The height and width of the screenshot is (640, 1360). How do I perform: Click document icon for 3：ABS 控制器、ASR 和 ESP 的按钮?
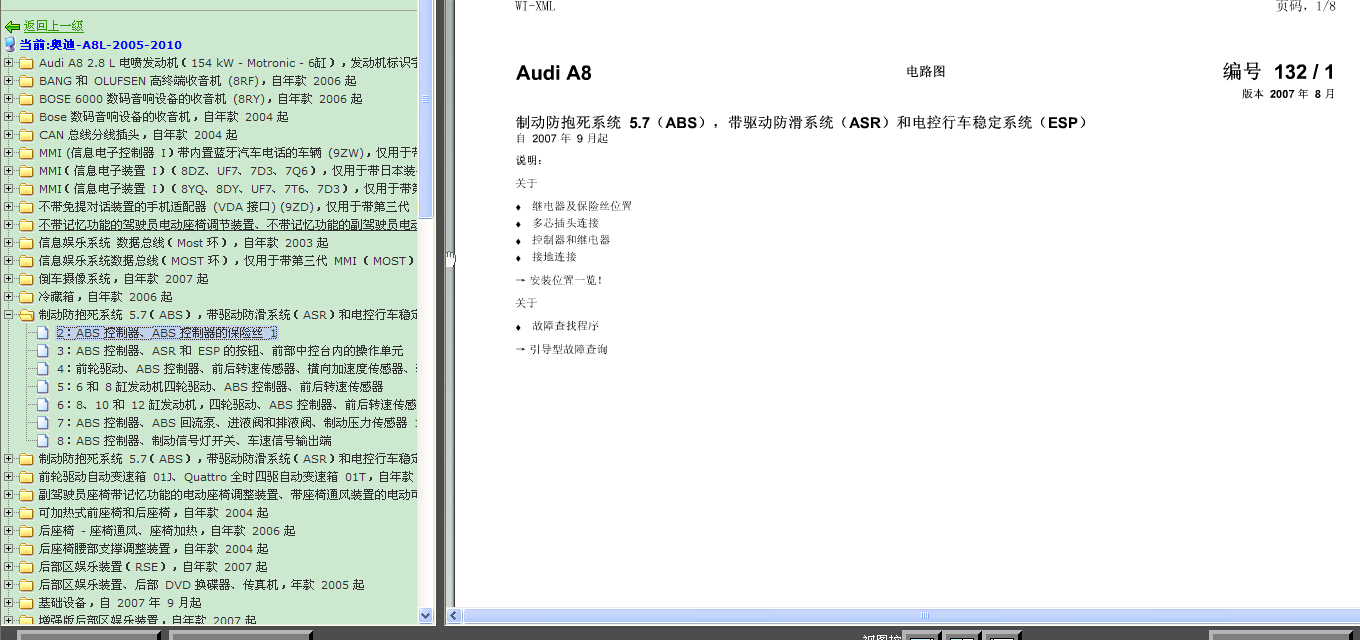(x=43, y=351)
